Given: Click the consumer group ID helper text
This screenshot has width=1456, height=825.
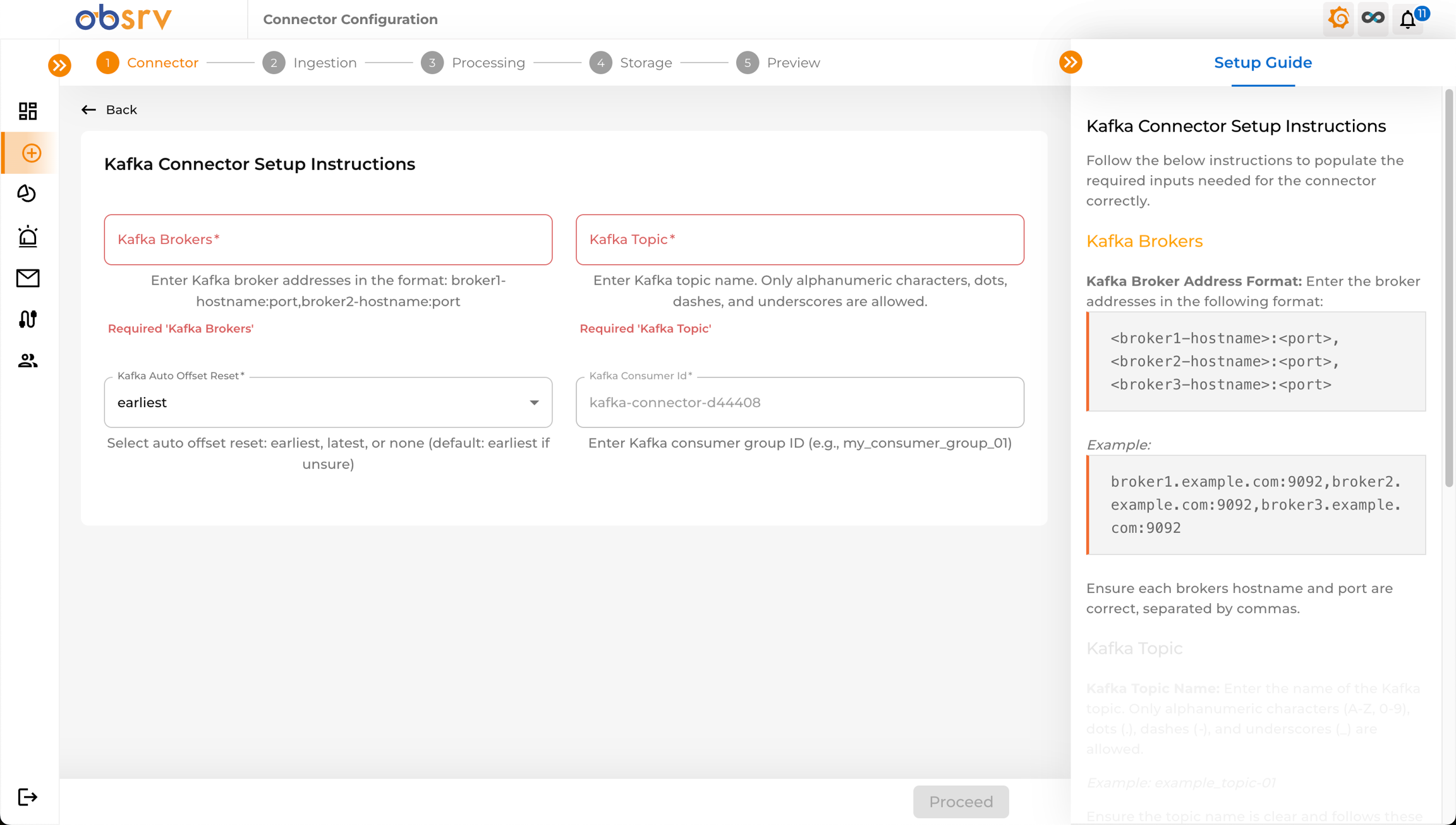Looking at the screenshot, I should 799,443.
